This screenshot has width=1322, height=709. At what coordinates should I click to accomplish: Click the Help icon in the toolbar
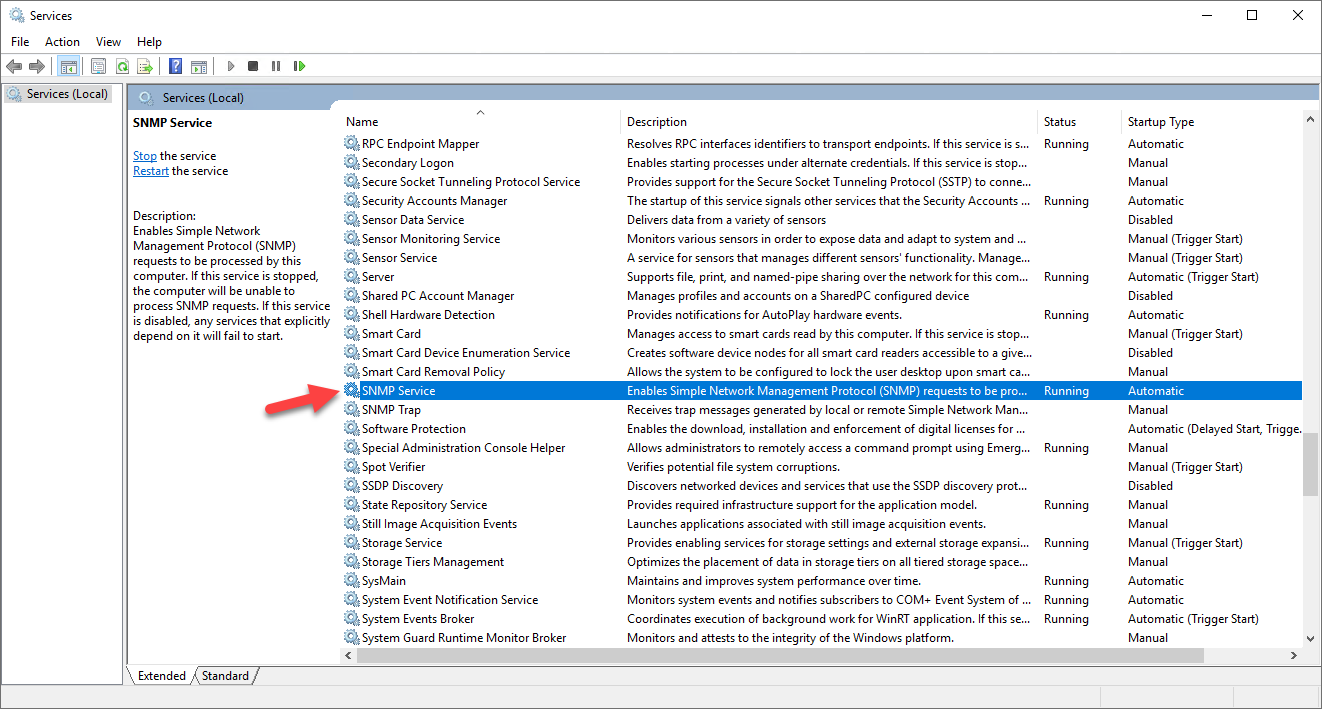click(176, 66)
